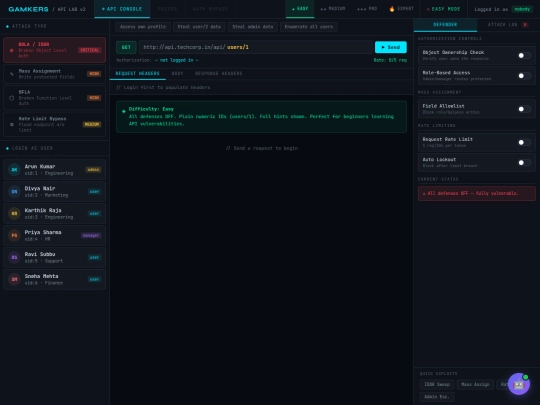The height and width of the screenshot is (405, 540).
Task: Show the Body tab
Action: (x=177, y=74)
